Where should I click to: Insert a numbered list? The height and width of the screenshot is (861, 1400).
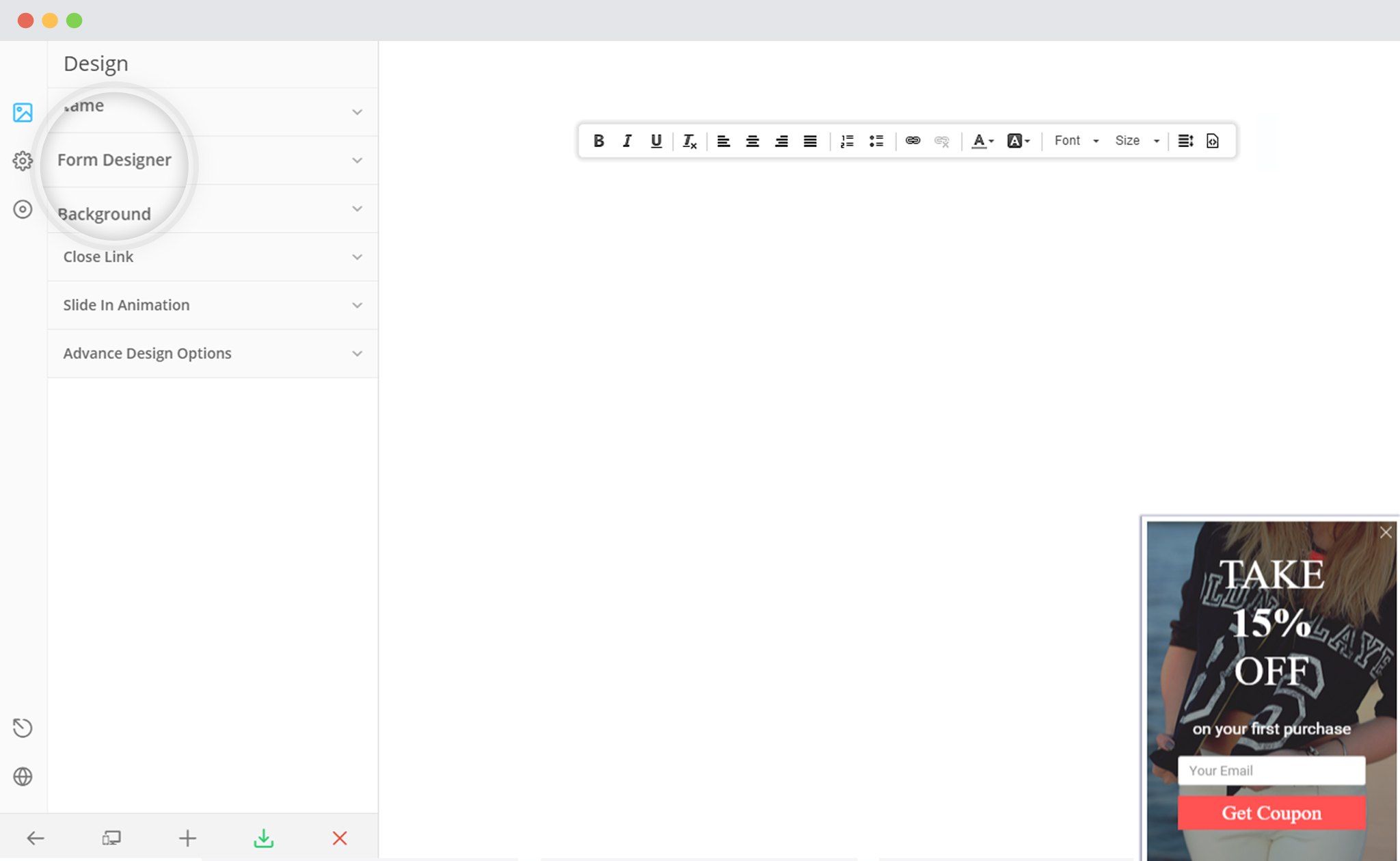[x=847, y=141]
